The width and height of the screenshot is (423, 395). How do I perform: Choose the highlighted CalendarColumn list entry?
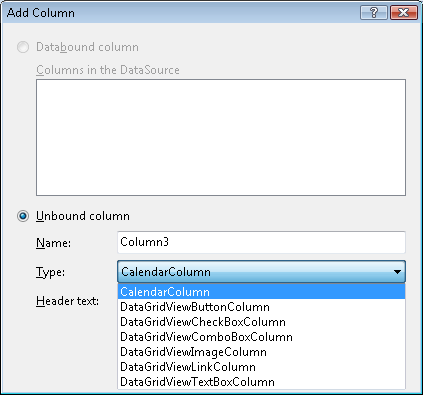click(261, 292)
